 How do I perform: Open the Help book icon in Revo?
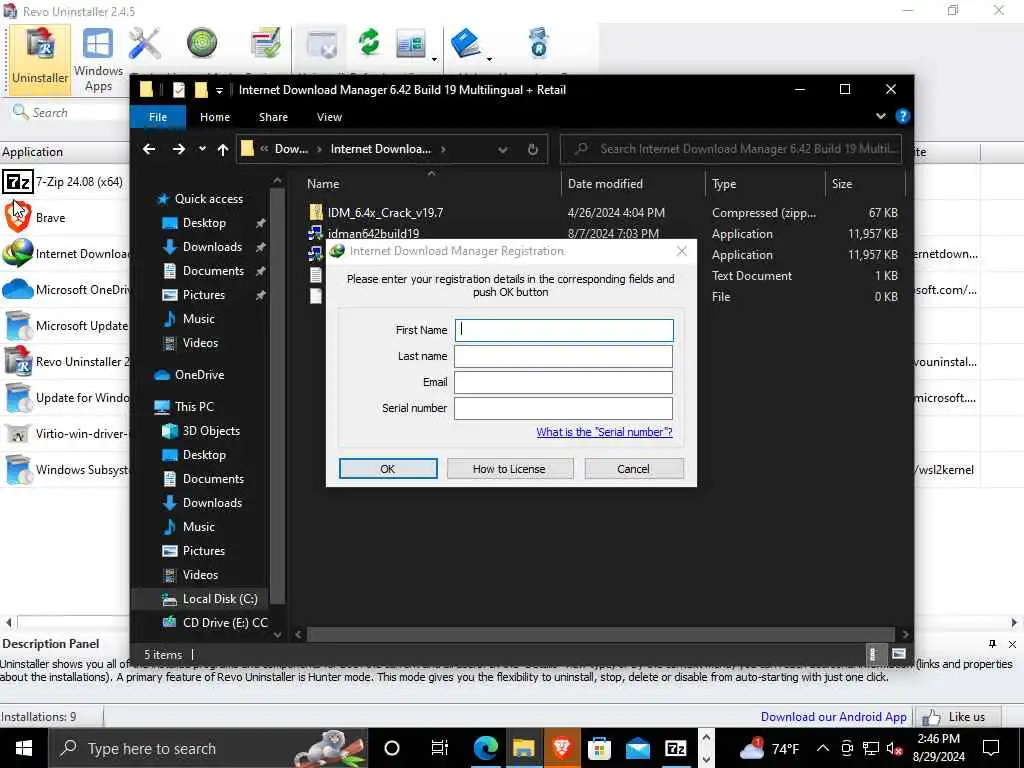(x=465, y=44)
